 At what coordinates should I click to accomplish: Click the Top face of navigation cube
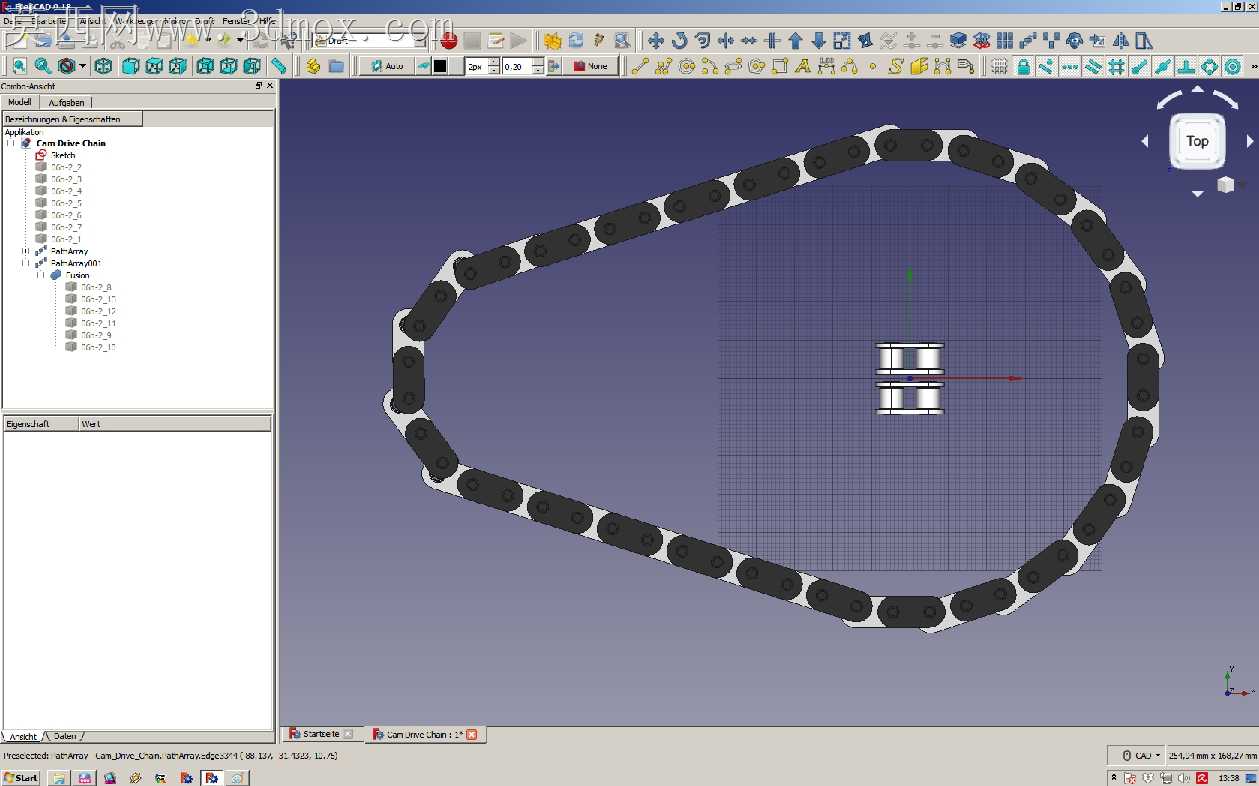click(1197, 141)
